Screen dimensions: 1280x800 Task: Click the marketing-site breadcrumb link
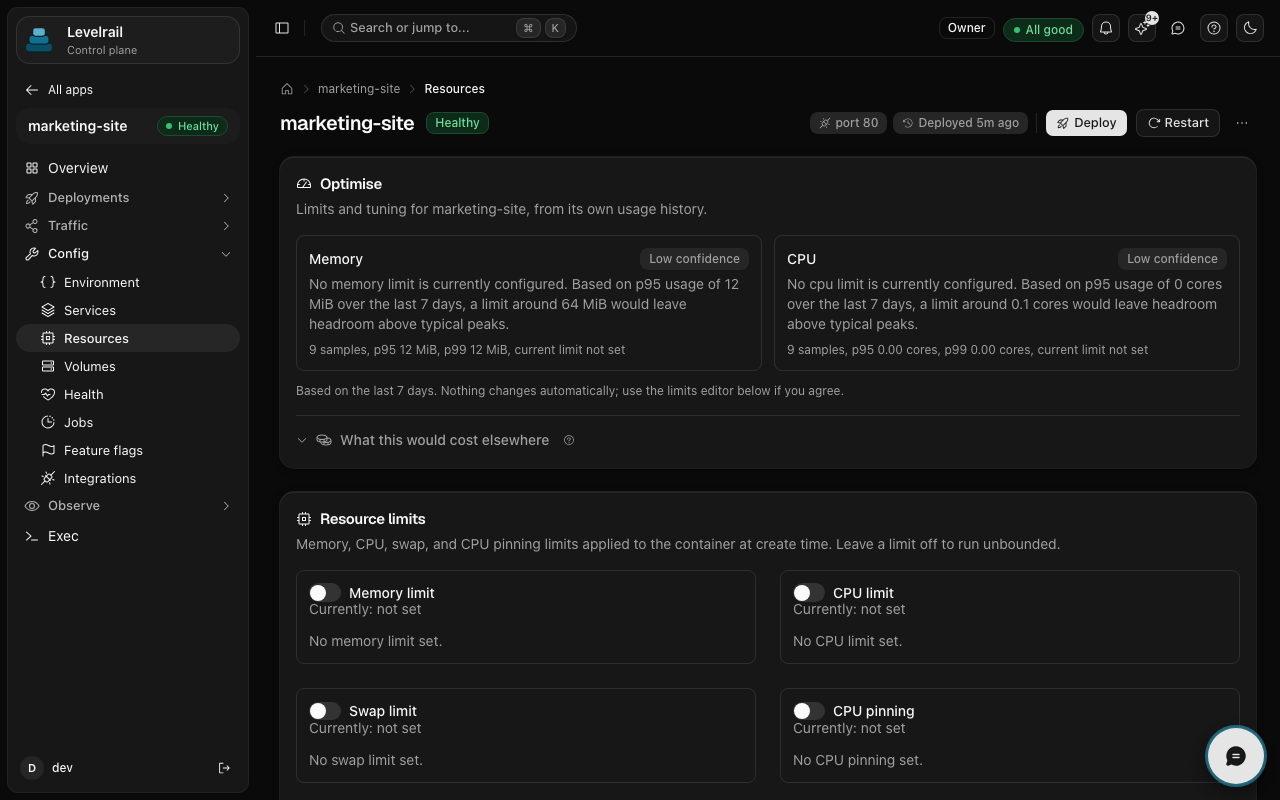pos(359,89)
